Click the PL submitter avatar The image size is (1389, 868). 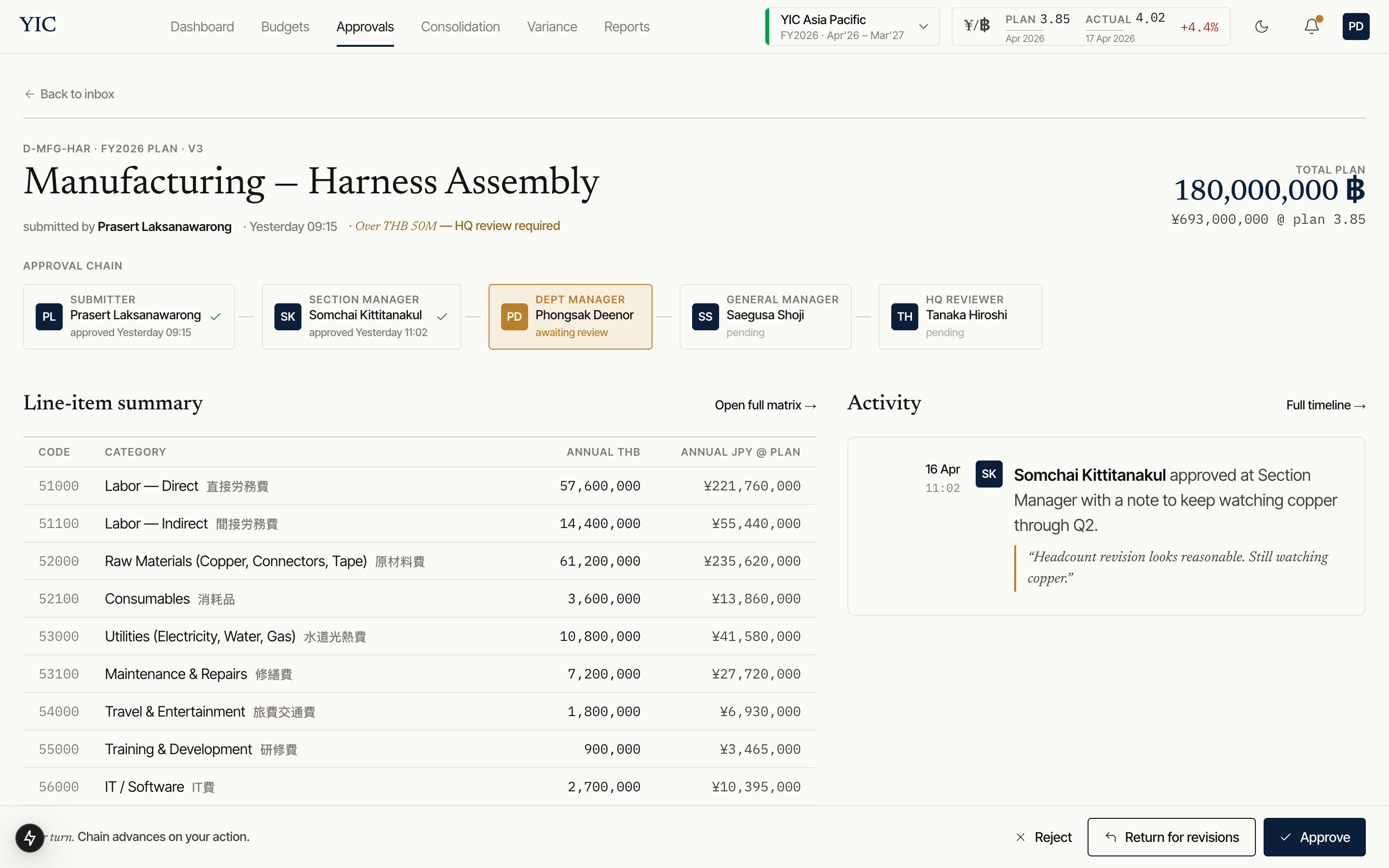point(49,316)
